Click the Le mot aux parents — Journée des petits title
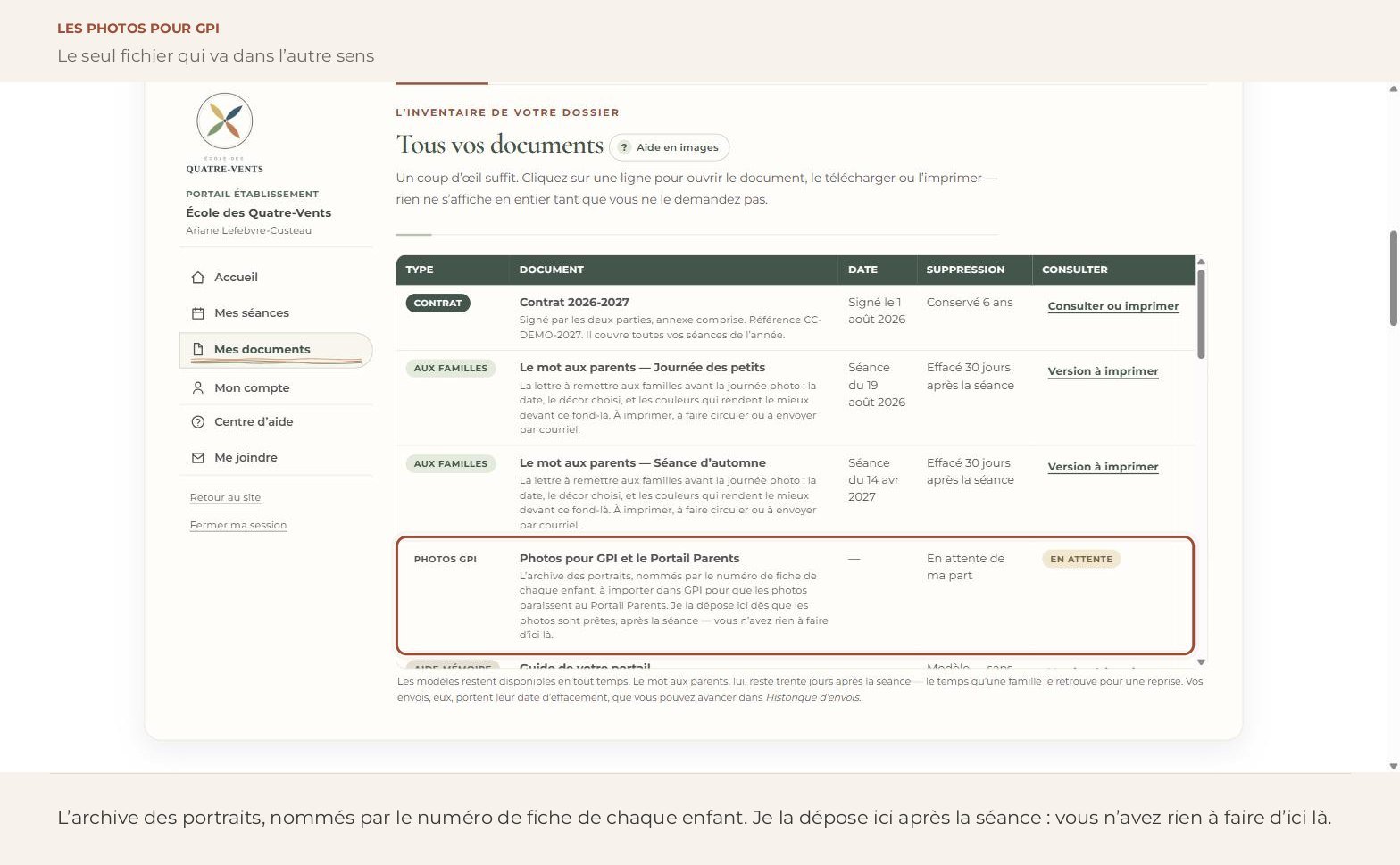The image size is (1400, 865). tap(643, 368)
